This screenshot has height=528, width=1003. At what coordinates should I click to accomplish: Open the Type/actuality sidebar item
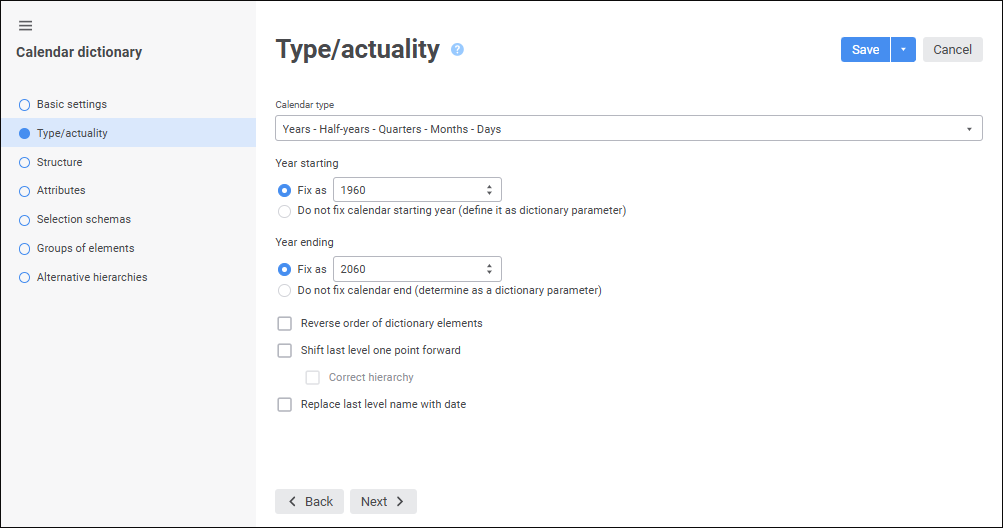72,133
